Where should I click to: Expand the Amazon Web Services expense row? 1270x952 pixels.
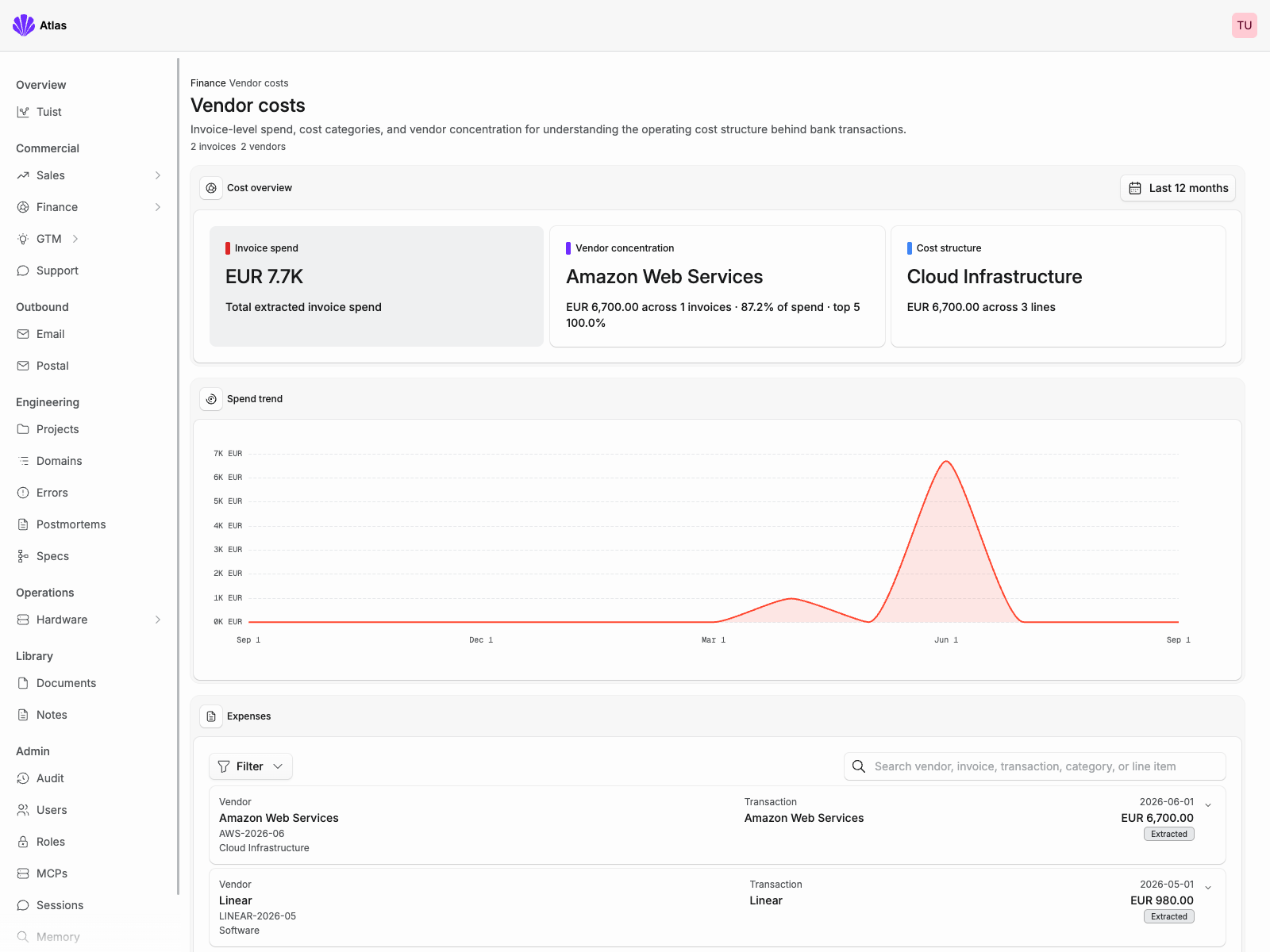[1208, 805]
